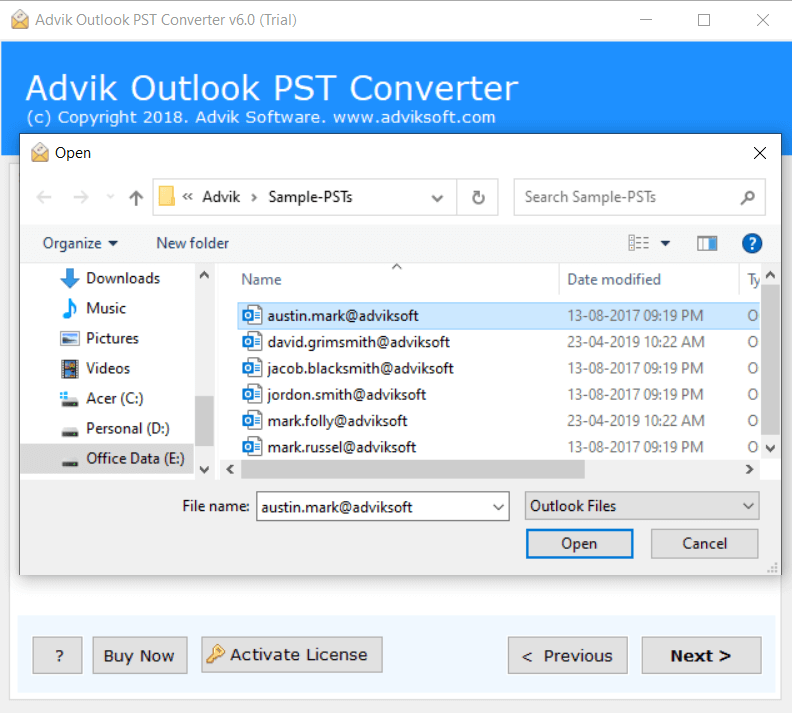
Task: Expand the address bar history dropdown
Action: [437, 197]
